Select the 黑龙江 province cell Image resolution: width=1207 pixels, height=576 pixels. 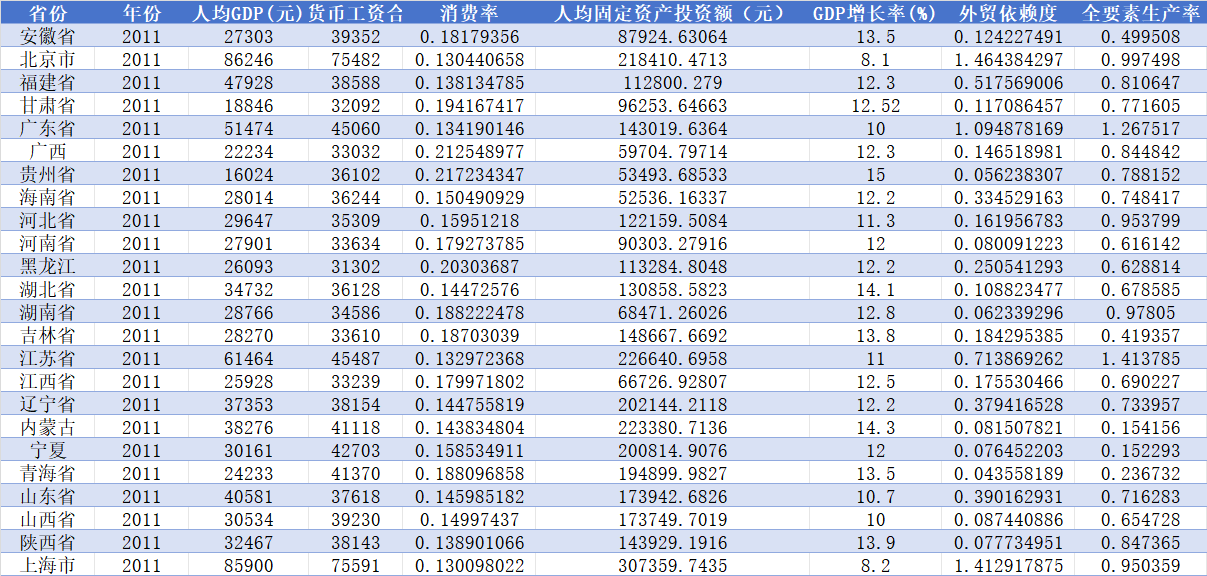coord(48,266)
